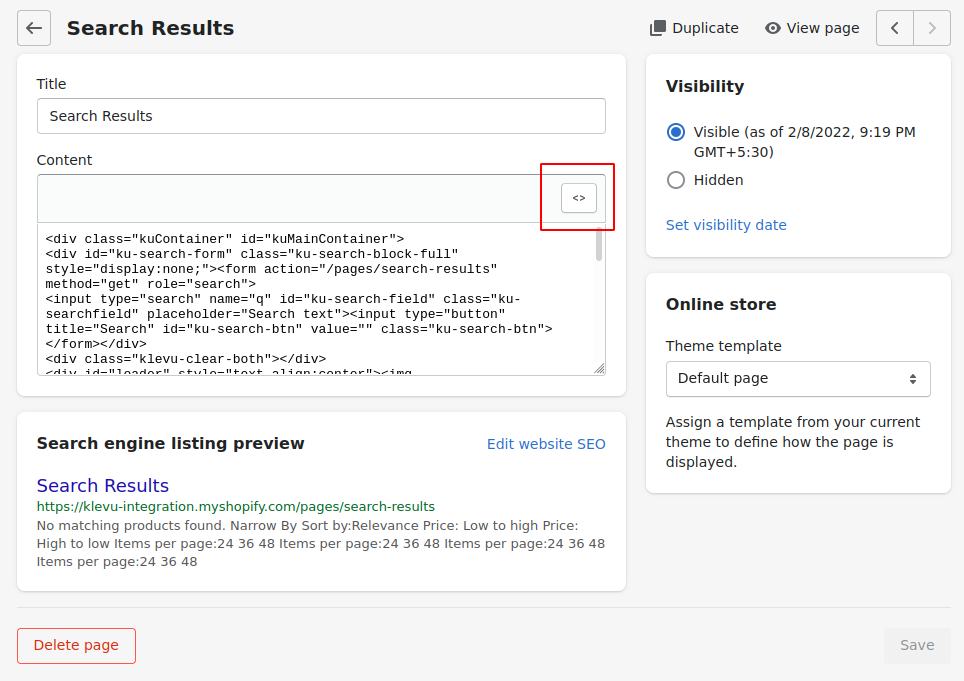This screenshot has height=681, width=964.
Task: Click the Search Results page heading
Action: (x=150, y=28)
